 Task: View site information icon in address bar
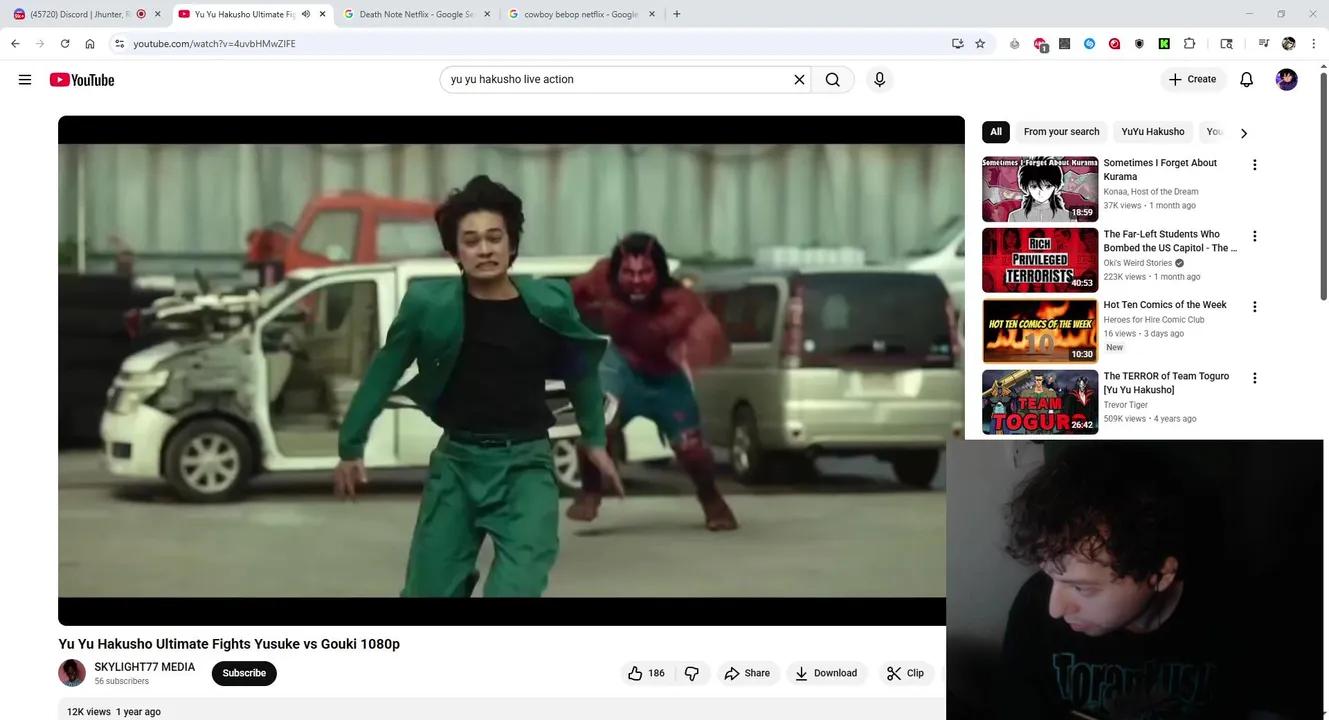(x=119, y=44)
